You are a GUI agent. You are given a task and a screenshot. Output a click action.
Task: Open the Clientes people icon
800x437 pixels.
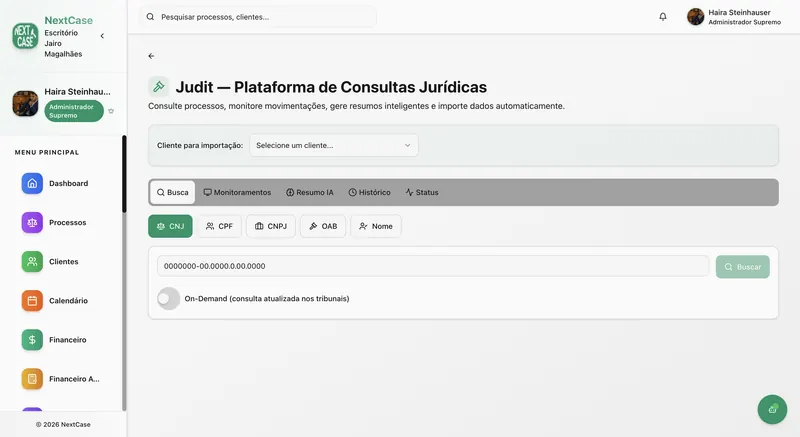click(x=32, y=262)
